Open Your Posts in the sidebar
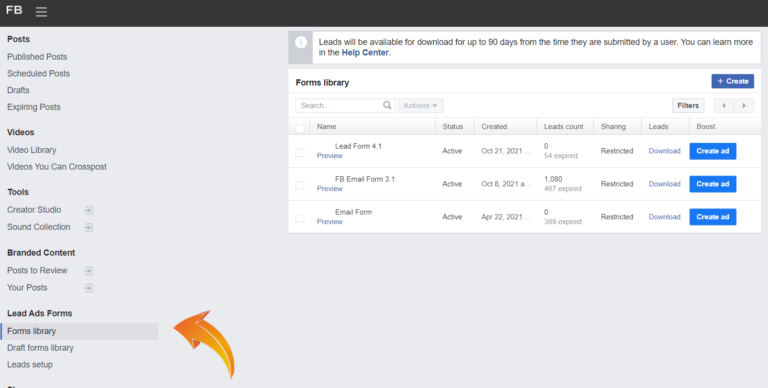 click(x=27, y=288)
